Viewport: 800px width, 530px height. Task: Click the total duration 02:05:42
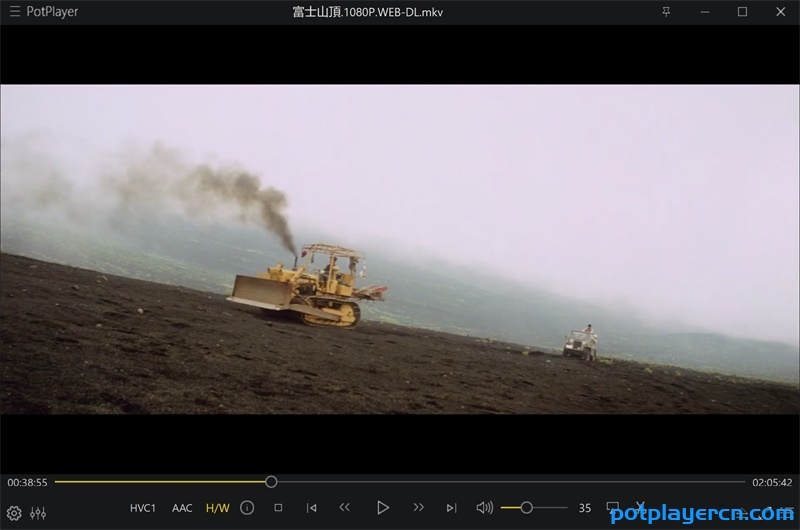click(x=772, y=483)
